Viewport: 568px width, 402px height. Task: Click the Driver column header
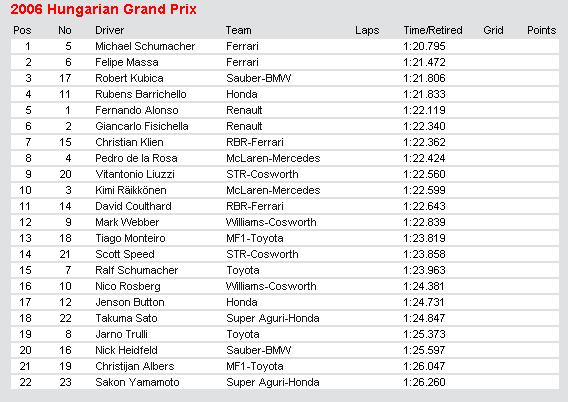pos(109,30)
